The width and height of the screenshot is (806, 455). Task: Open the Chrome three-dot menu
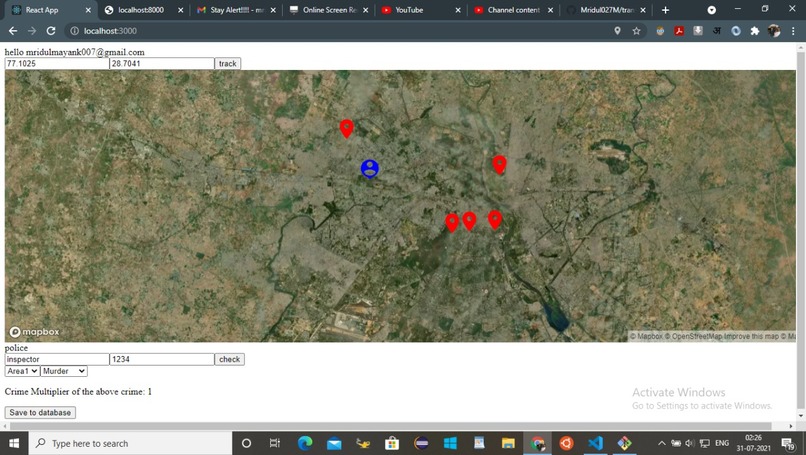coord(793,31)
